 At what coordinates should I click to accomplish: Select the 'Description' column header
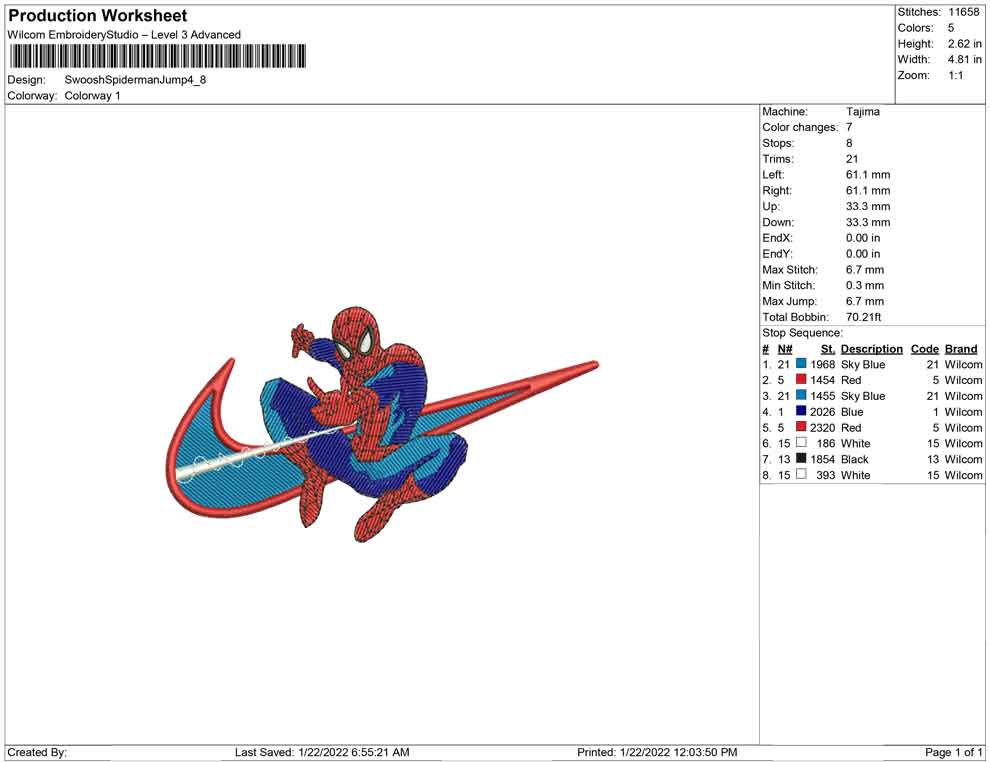(x=872, y=348)
